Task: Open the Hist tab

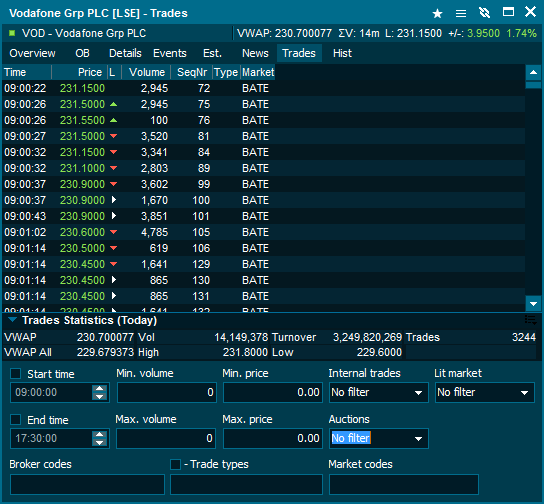Action: 342,53
